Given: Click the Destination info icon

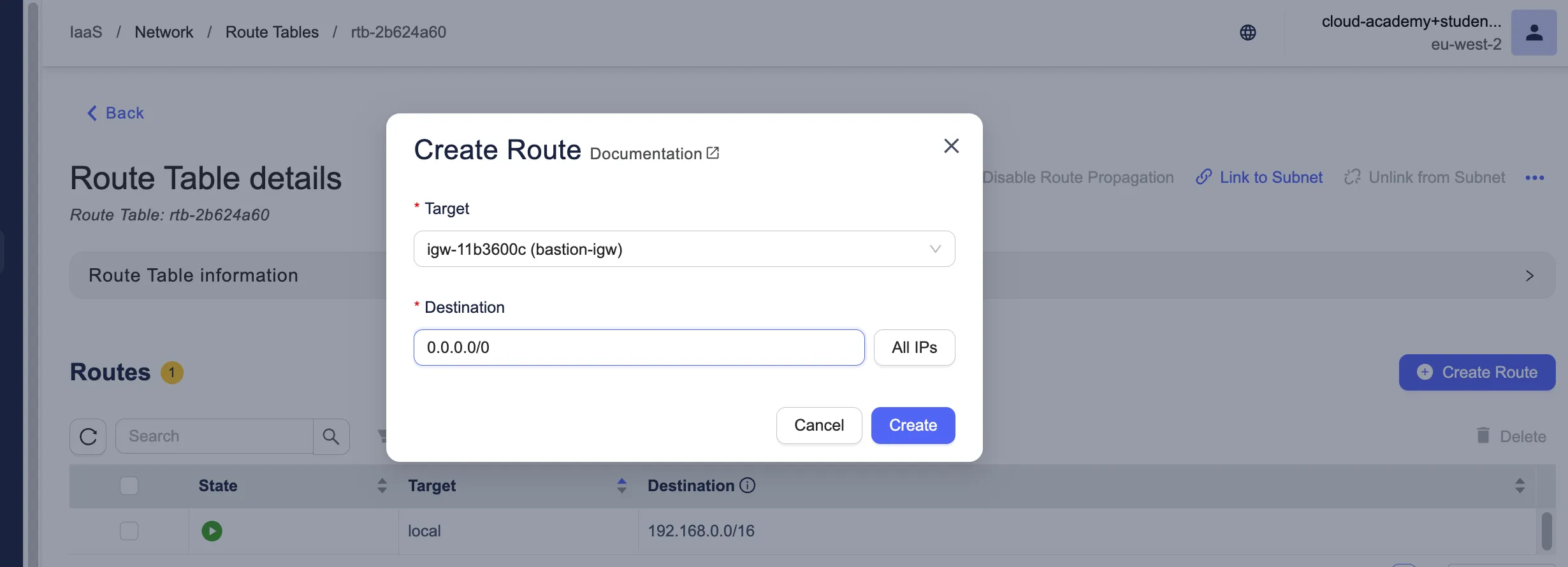Looking at the screenshot, I should click(747, 485).
